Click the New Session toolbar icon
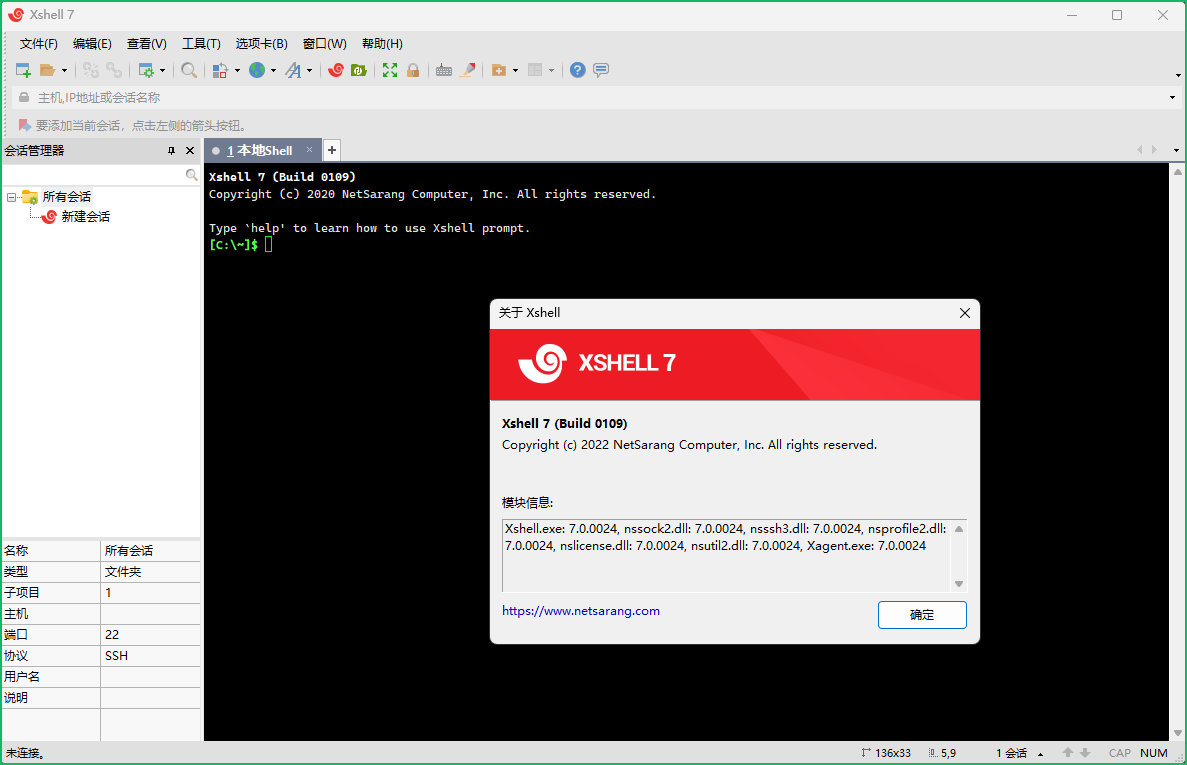 pos(23,70)
